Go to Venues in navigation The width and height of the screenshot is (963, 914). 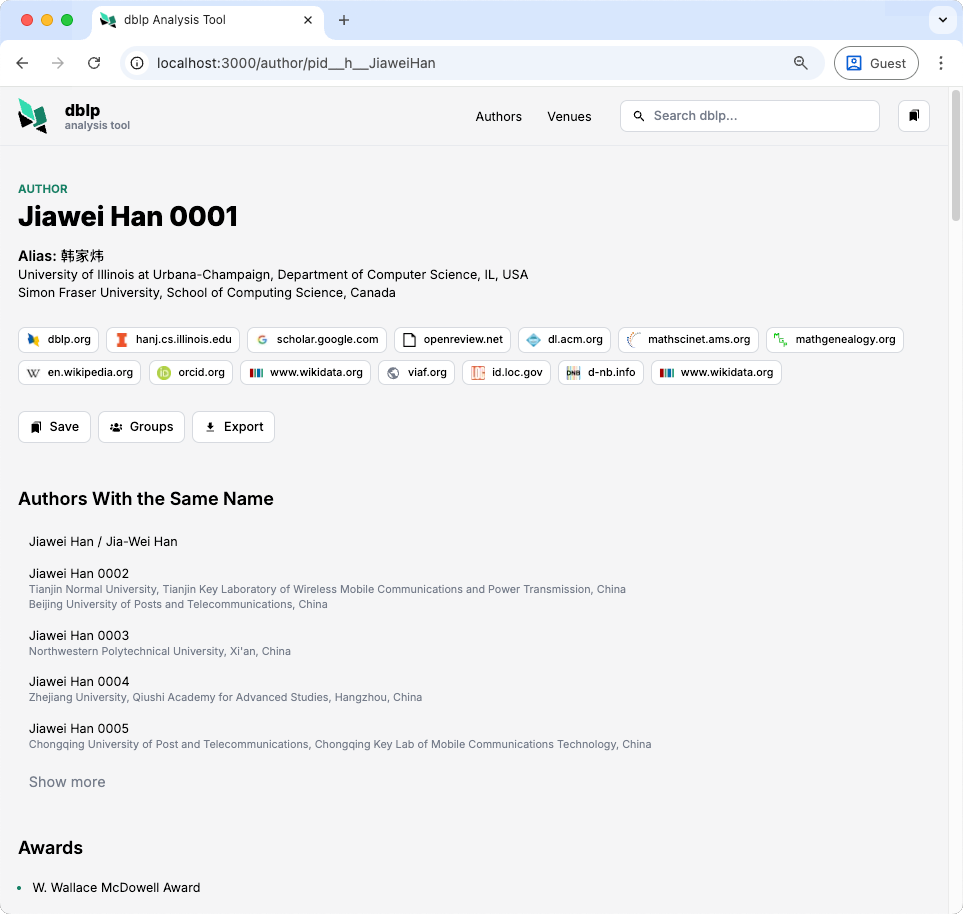pyautogui.click(x=569, y=117)
